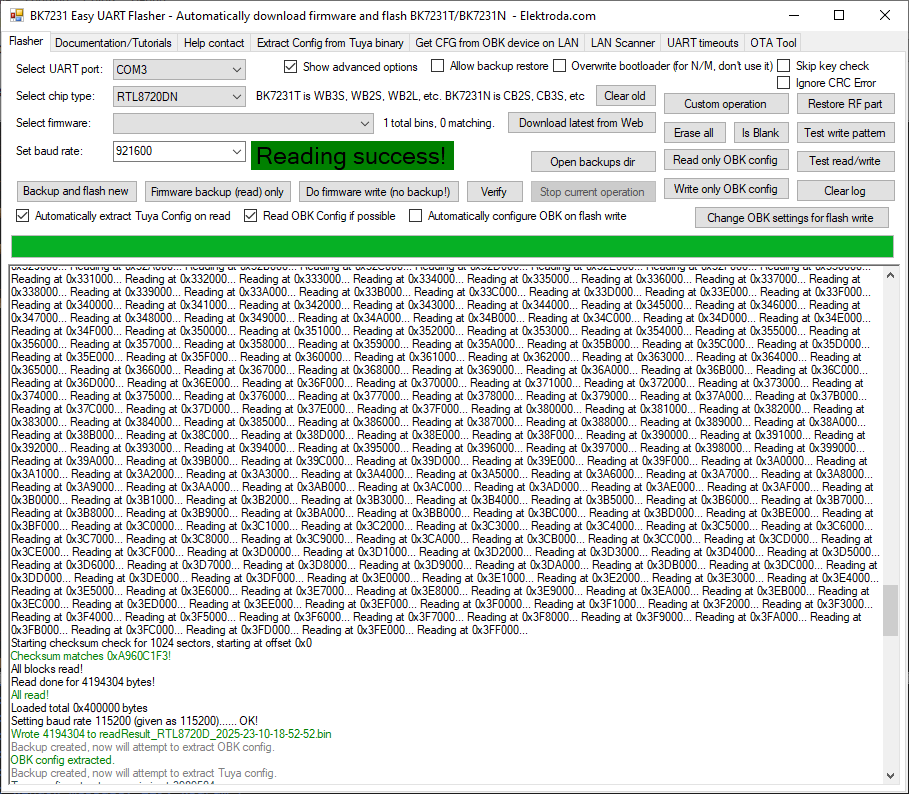Image resolution: width=909 pixels, height=794 pixels.
Task: Switch to Extract Config from Tuya binary tab
Action: point(330,43)
